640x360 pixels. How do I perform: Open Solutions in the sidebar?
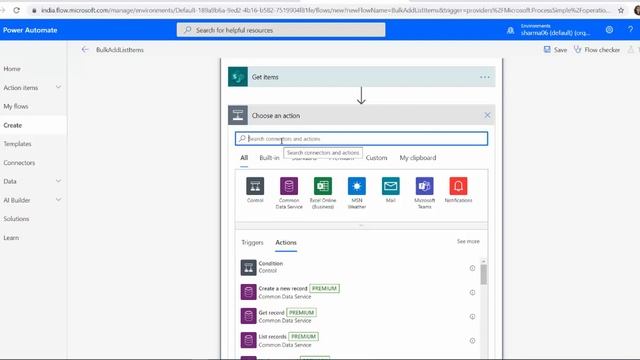16,219
